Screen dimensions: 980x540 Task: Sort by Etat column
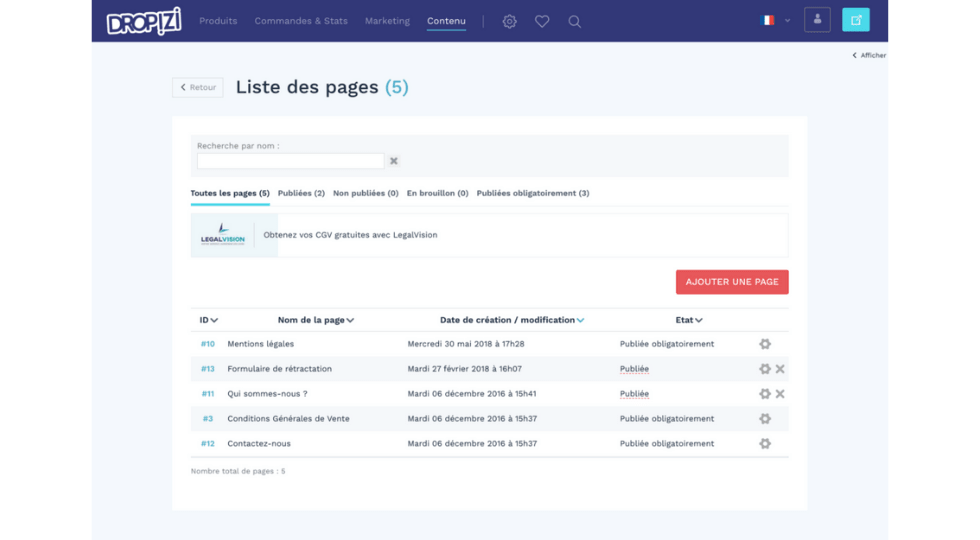coord(689,320)
